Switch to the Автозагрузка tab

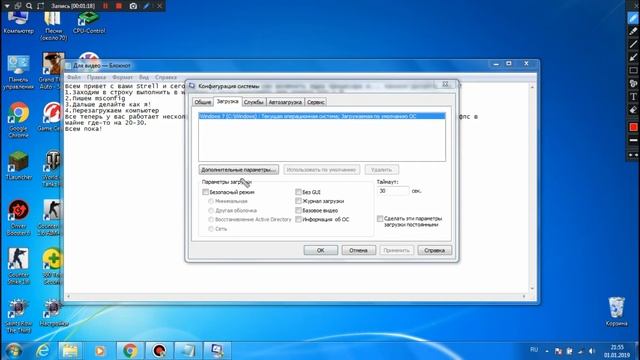[x=285, y=102]
